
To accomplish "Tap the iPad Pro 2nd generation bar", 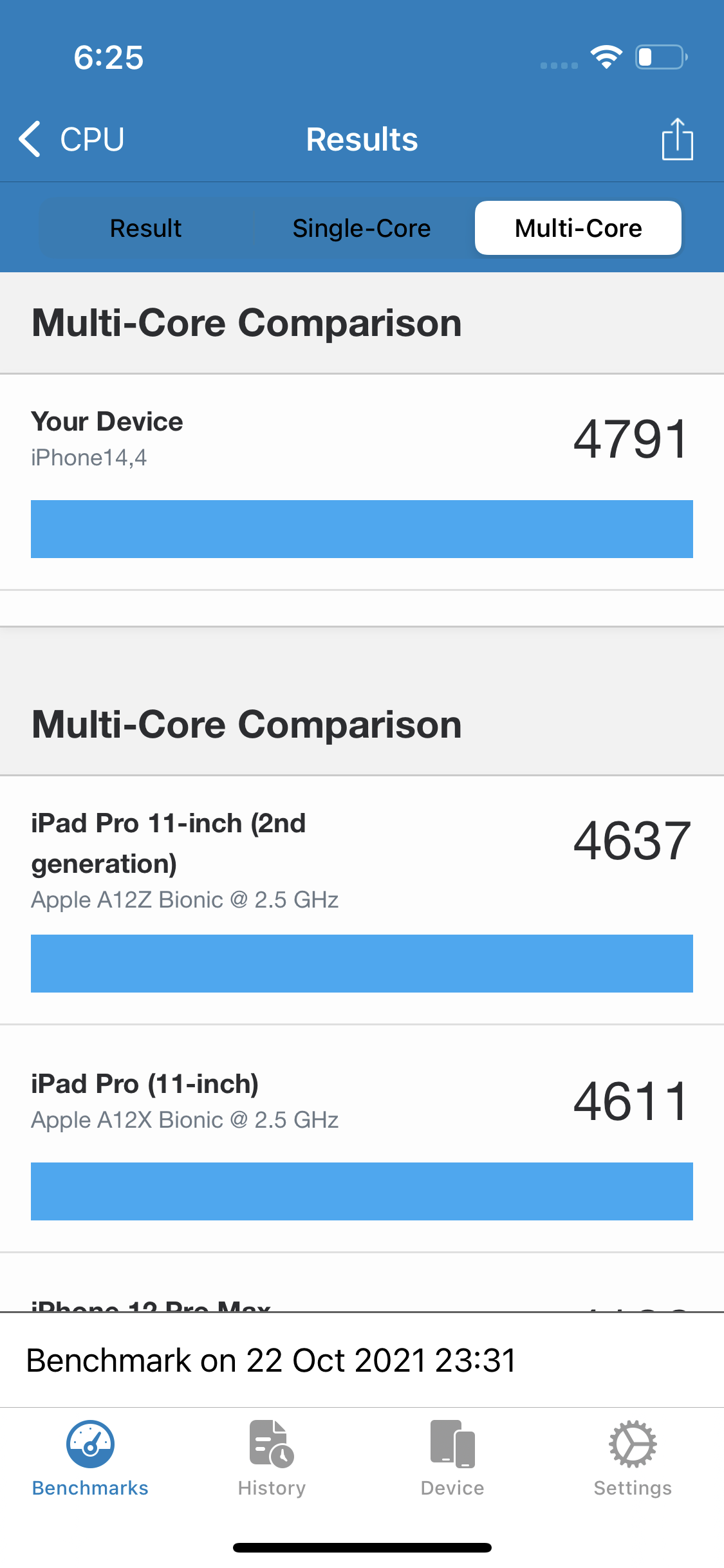I will pos(362,964).
